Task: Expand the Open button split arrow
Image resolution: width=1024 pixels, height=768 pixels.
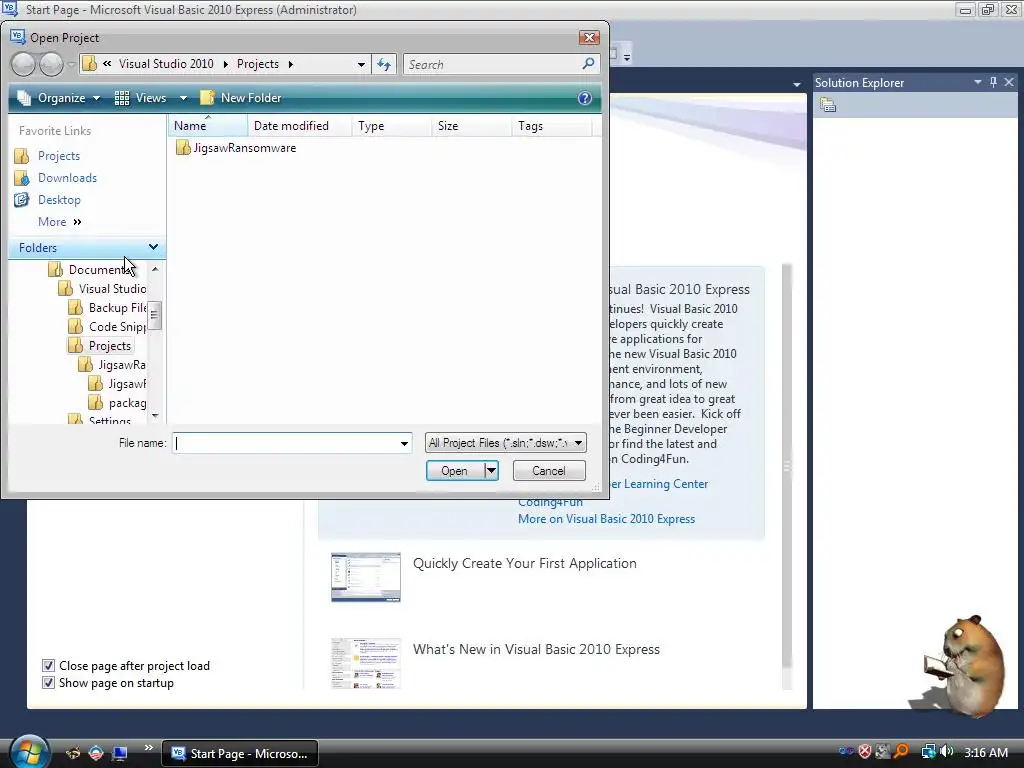Action: click(491, 471)
